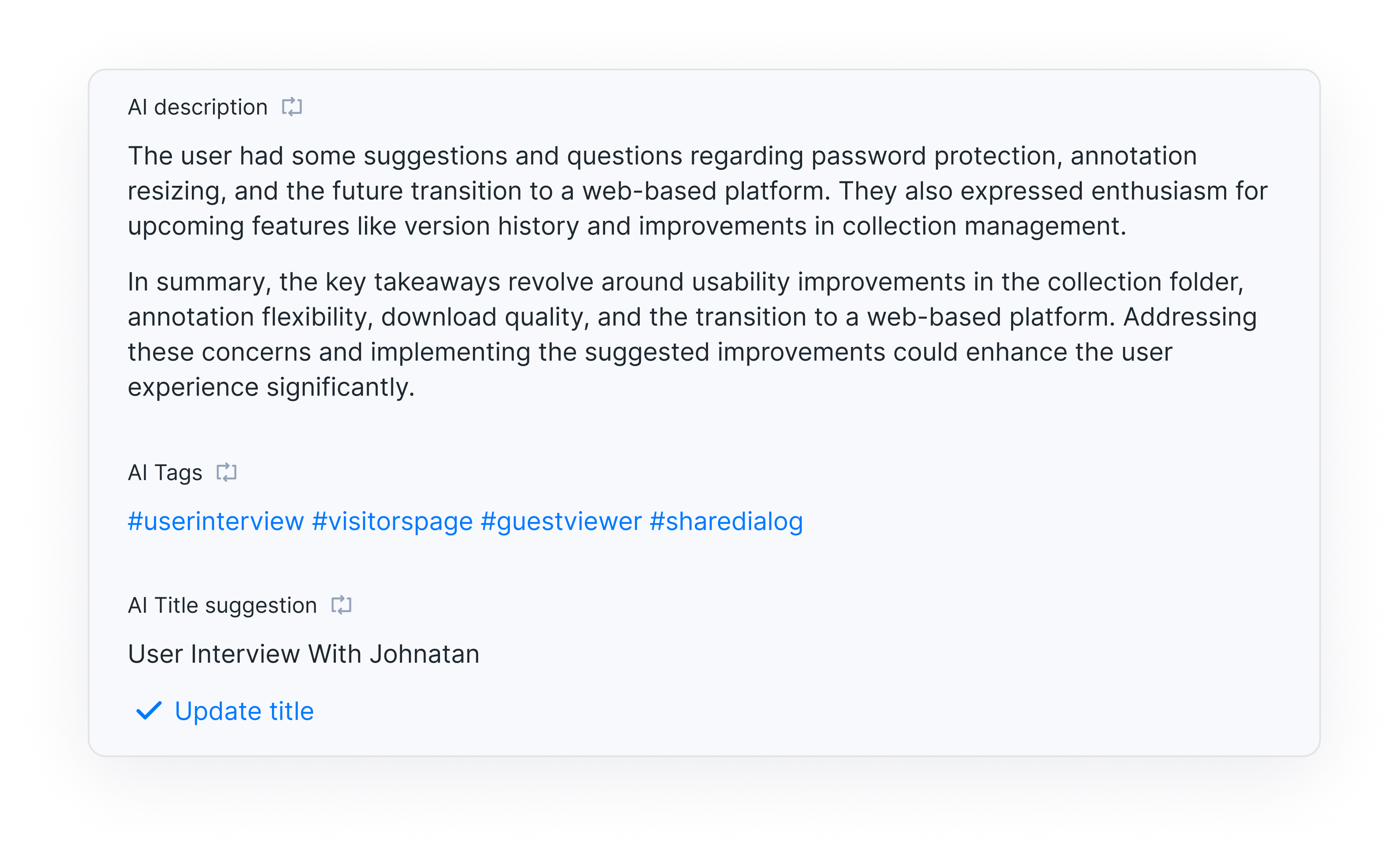Click the name 'Johnatan' in the suggested title
Viewport: 1400px width, 862px height.
424,654
